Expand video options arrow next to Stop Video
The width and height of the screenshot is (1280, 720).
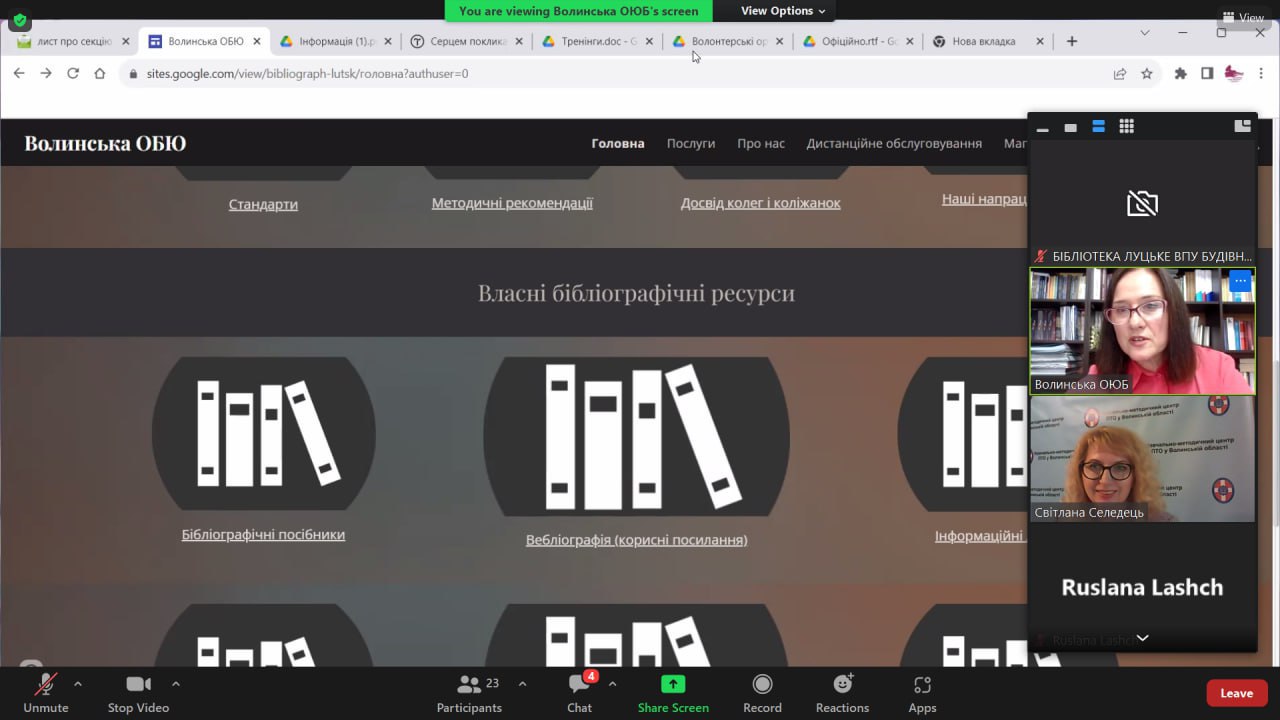pos(176,684)
